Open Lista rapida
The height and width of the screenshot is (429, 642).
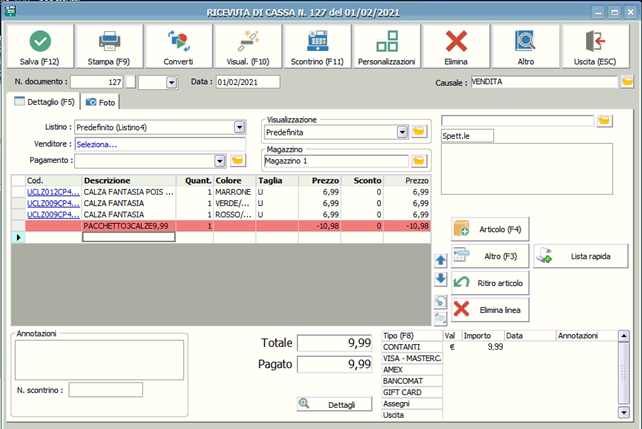pyautogui.click(x=581, y=256)
